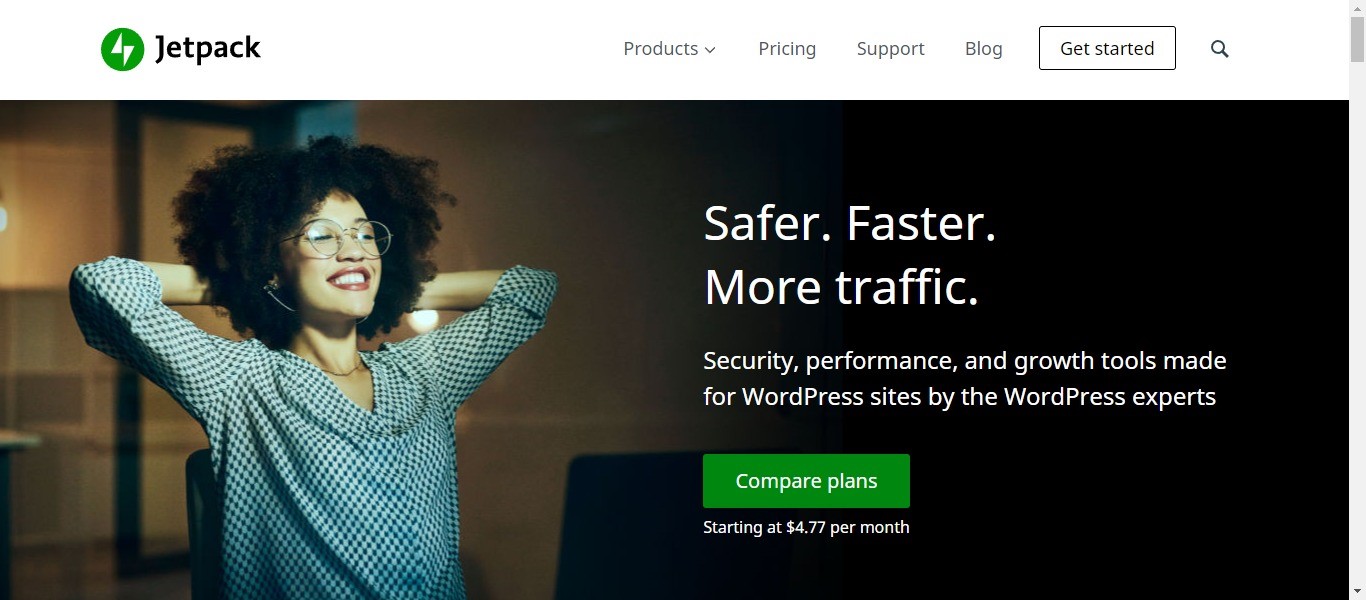Open search with the magnifying glass icon

tap(1219, 48)
